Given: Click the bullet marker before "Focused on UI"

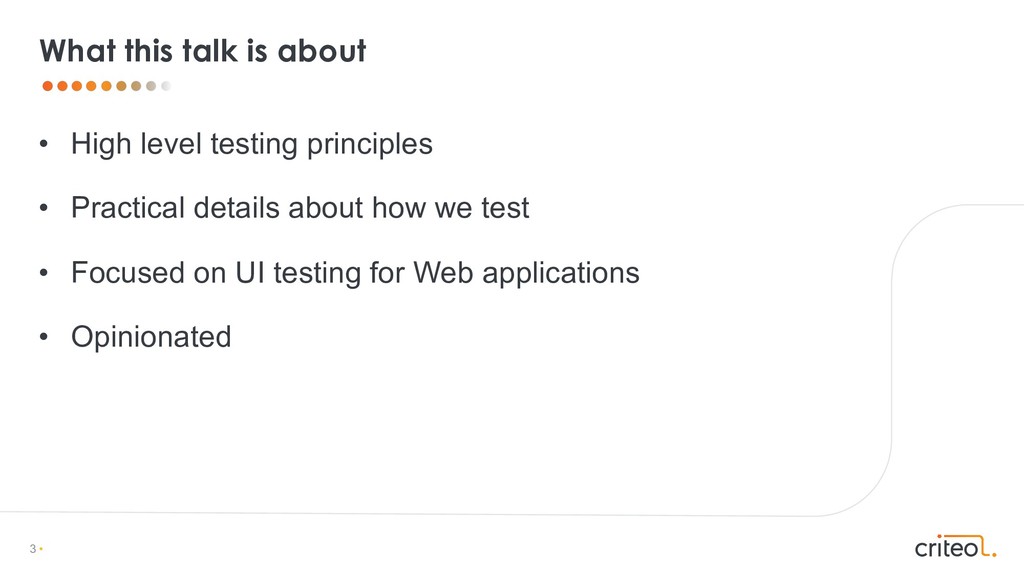Looking at the screenshot, I should pyautogui.click(x=43, y=273).
